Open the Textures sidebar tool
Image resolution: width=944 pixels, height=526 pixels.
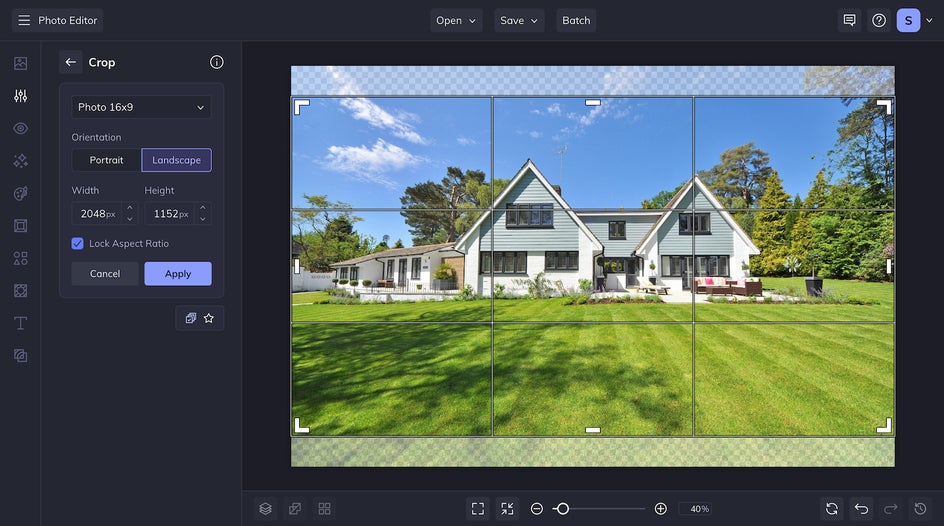20,291
